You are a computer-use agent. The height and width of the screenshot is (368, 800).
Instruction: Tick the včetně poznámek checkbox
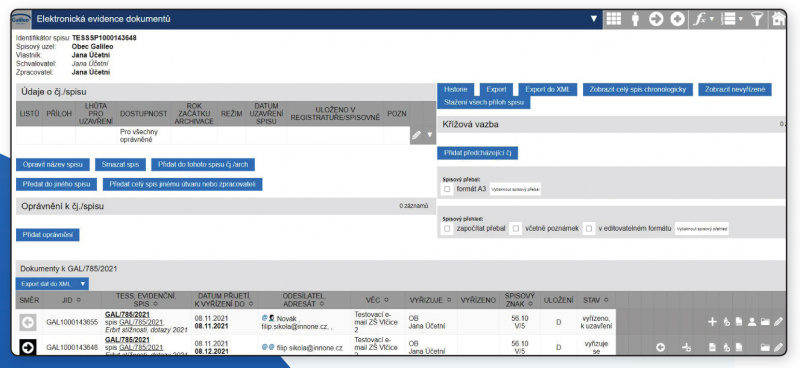[516, 228]
